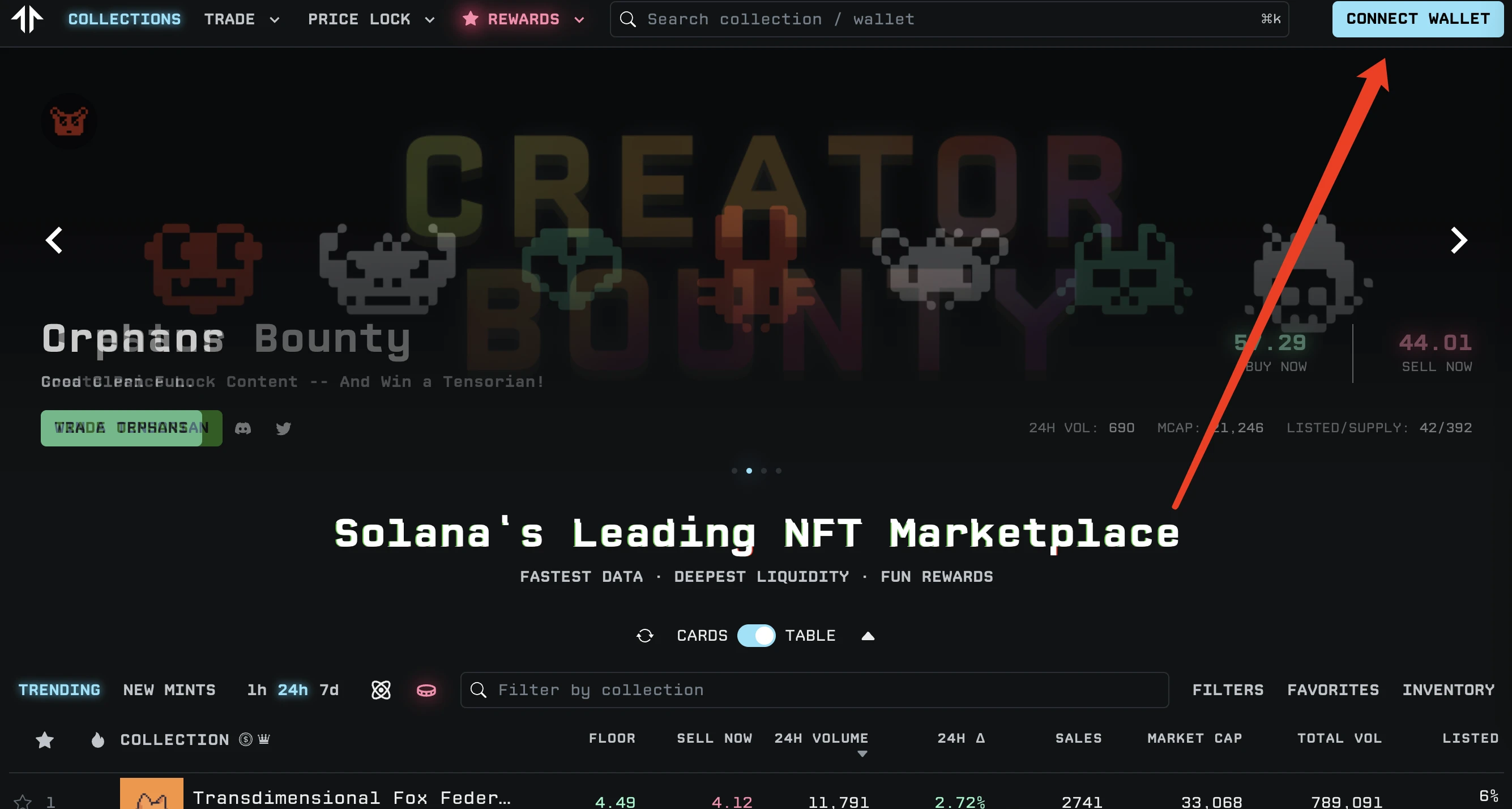Viewport: 1512px width, 809px height.
Task: Select the 1h timeframe option
Action: tap(257, 690)
